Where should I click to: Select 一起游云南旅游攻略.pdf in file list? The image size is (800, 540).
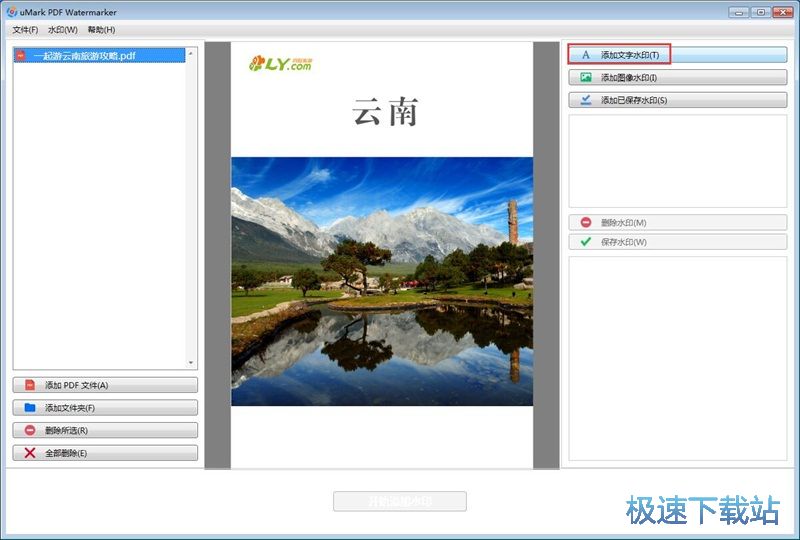coord(99,56)
